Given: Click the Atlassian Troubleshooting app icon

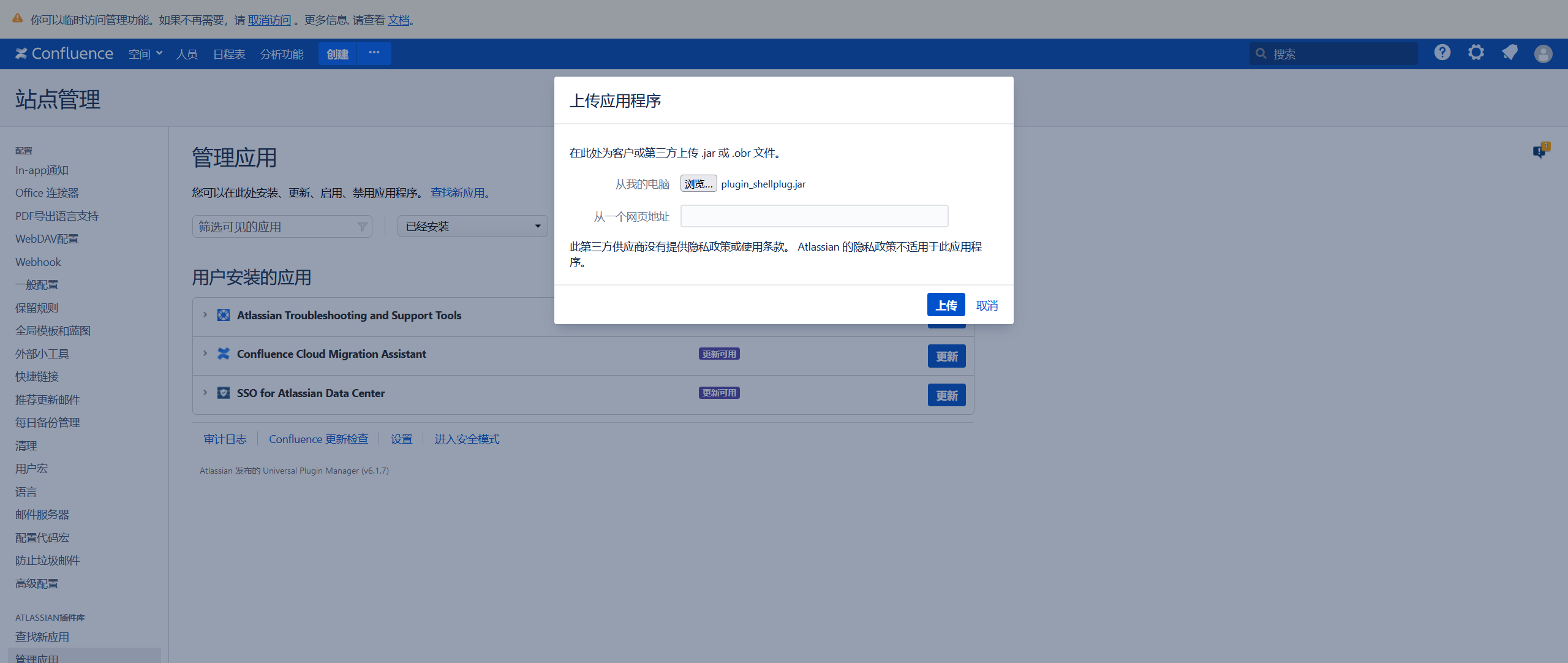Looking at the screenshot, I should [x=224, y=315].
